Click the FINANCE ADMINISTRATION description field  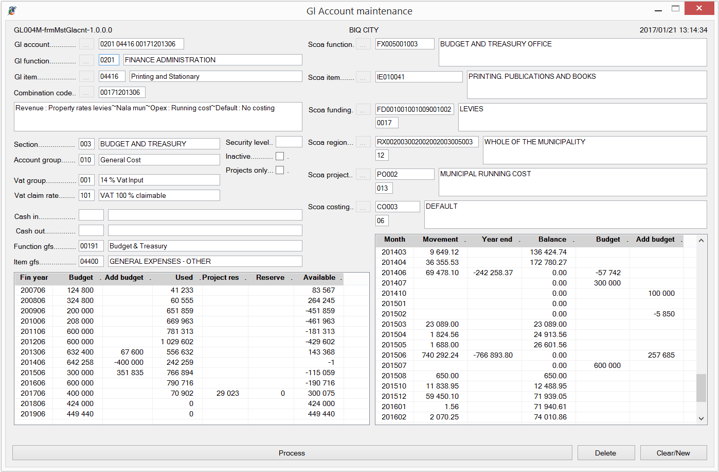click(x=212, y=60)
